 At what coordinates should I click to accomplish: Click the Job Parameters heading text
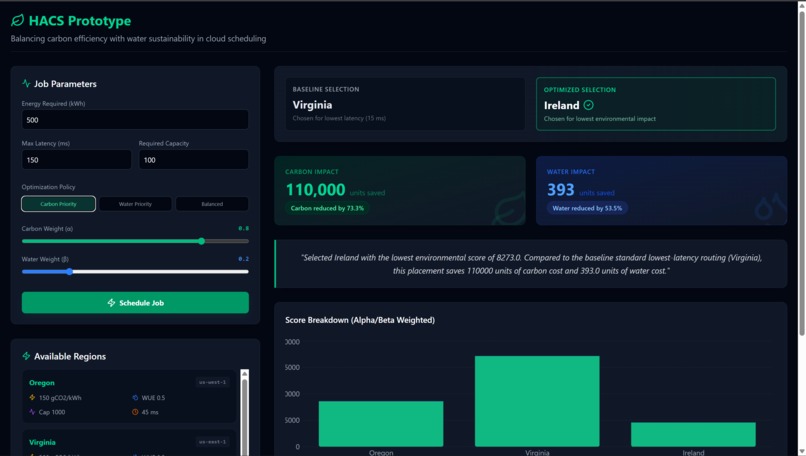(x=65, y=84)
